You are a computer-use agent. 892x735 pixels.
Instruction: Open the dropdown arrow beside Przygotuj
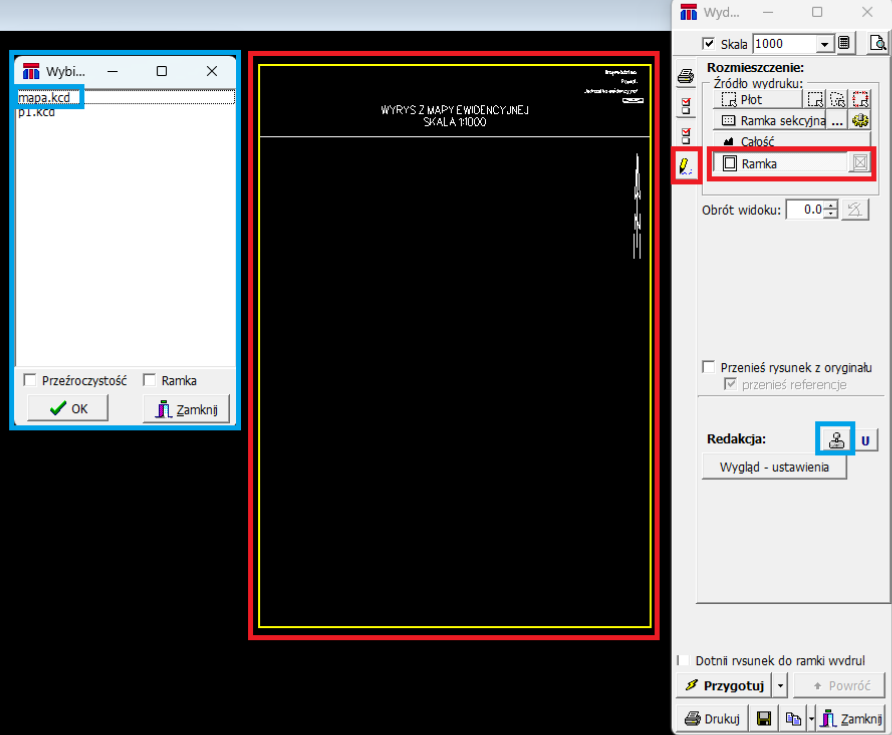[x=781, y=686]
